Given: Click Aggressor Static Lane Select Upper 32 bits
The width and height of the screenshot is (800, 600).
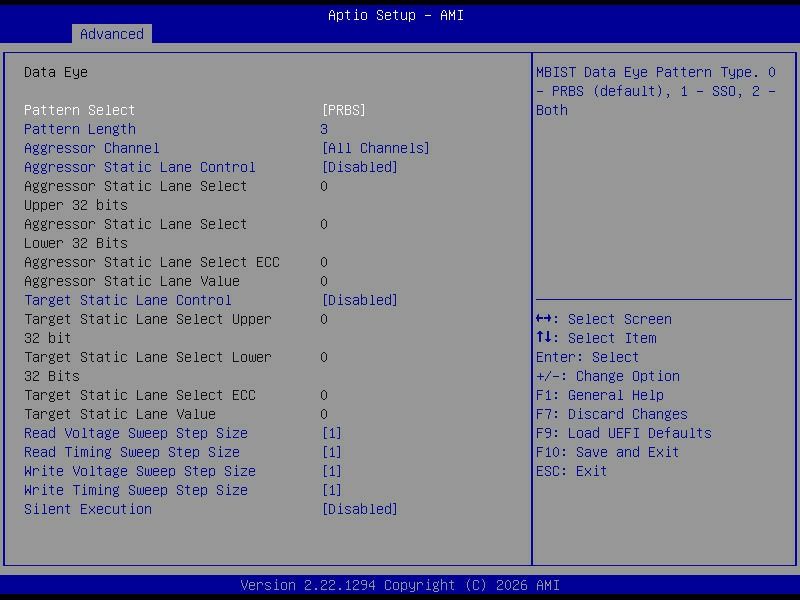Looking at the screenshot, I should (136, 195).
